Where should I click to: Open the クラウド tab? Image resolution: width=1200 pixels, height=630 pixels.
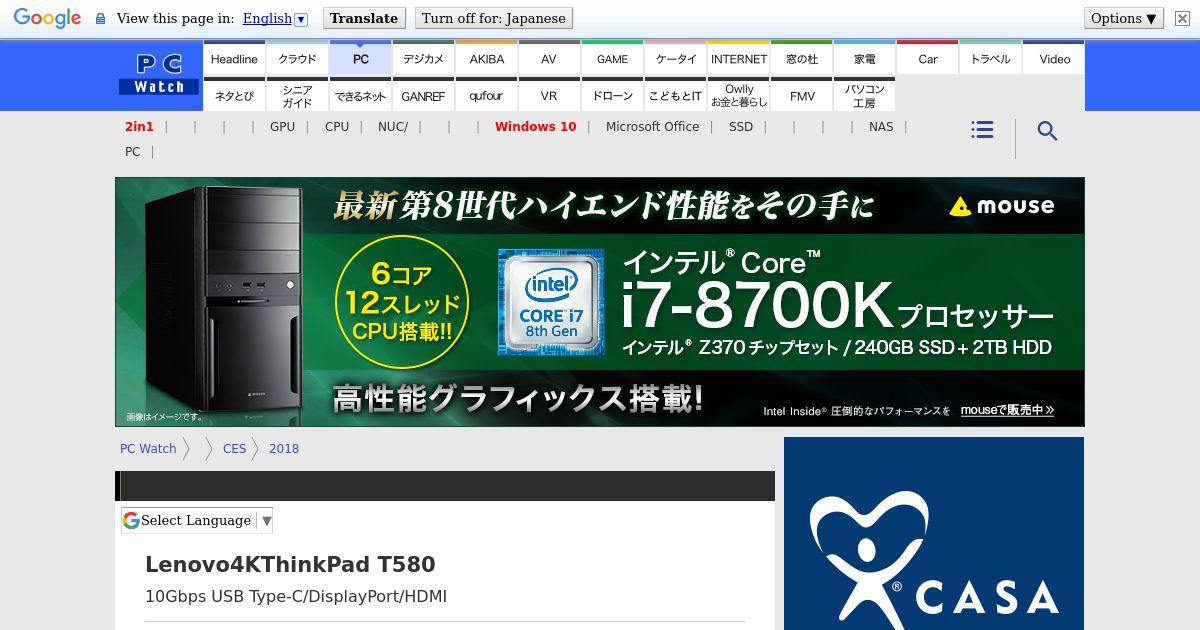297,58
